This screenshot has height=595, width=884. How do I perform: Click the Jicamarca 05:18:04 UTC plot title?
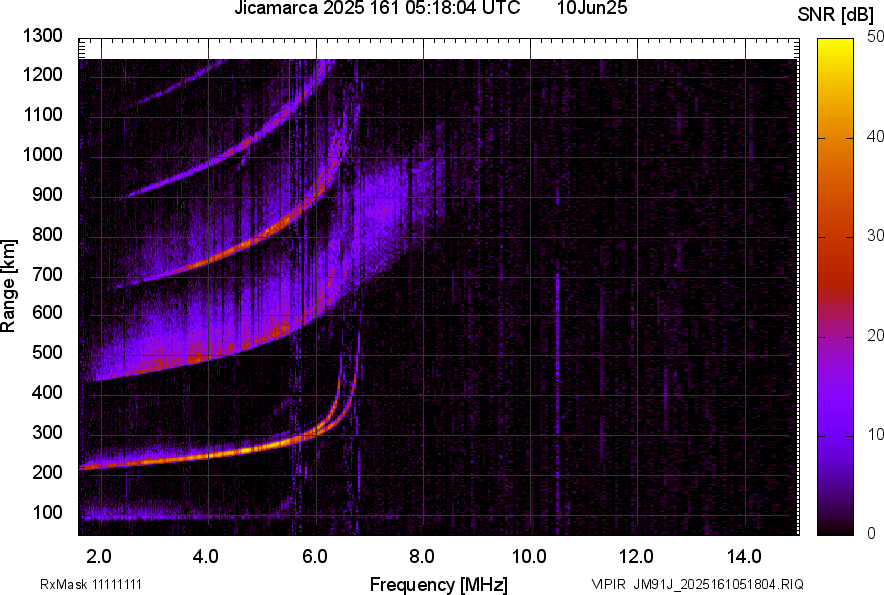(377, 9)
